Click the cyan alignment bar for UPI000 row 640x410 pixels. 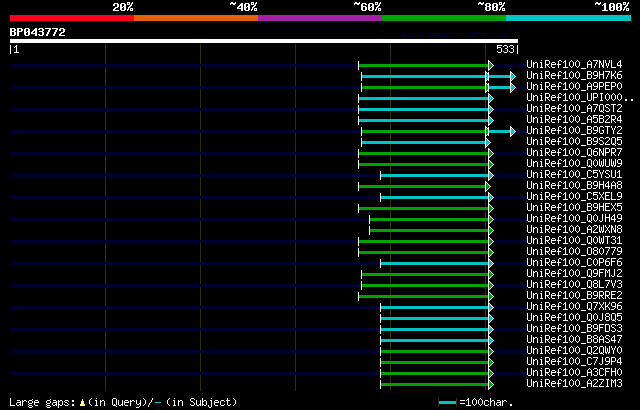click(424, 98)
